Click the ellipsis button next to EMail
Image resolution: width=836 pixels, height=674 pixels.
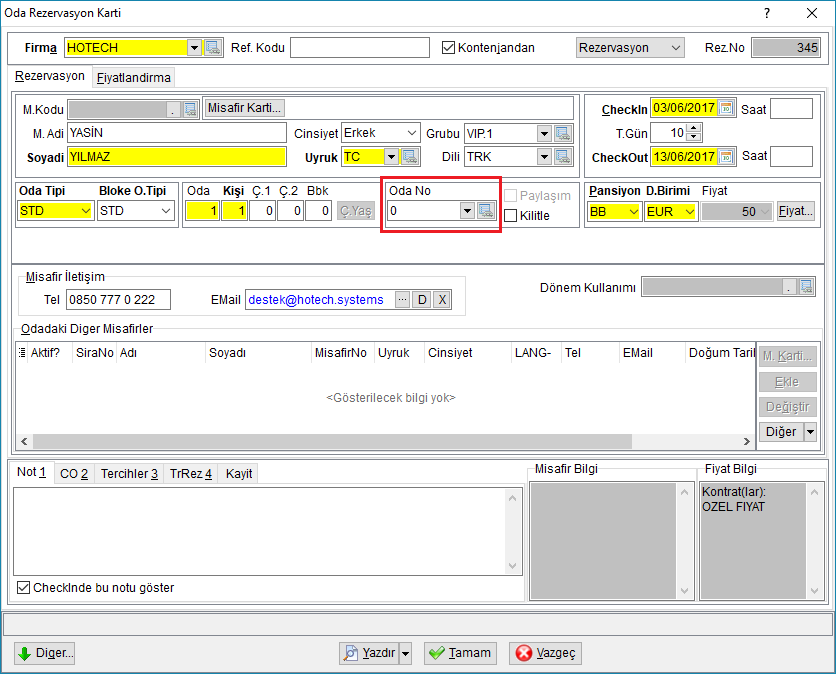coord(403,300)
